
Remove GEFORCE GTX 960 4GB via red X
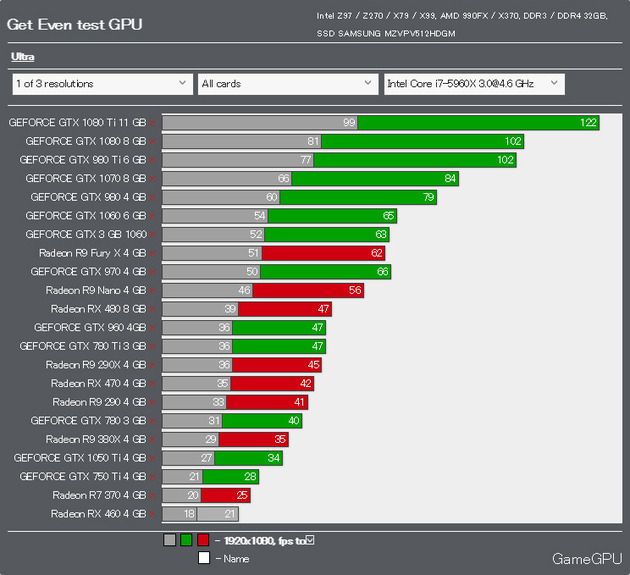click(153, 328)
